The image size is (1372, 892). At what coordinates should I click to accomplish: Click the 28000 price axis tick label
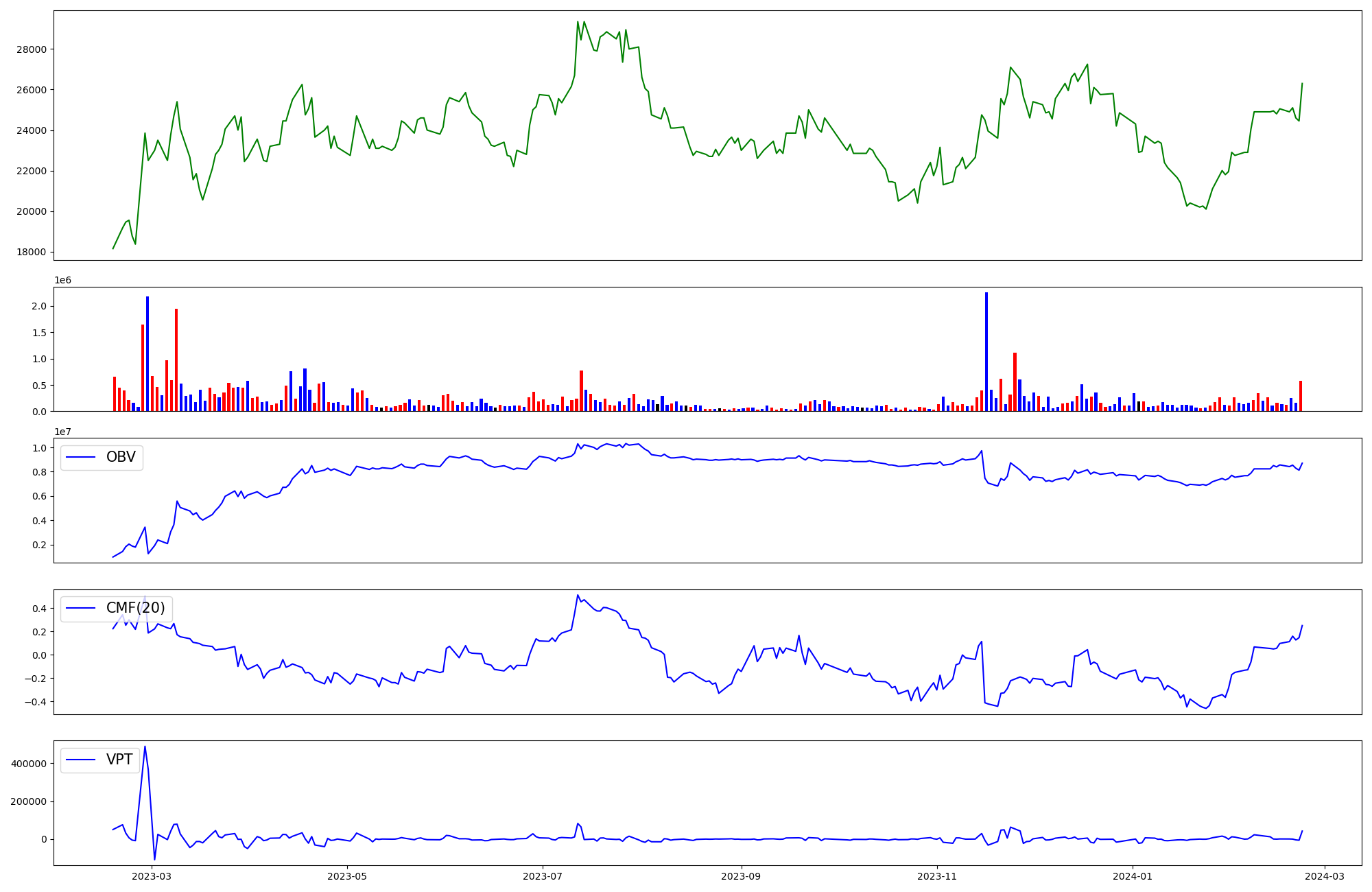coord(32,49)
